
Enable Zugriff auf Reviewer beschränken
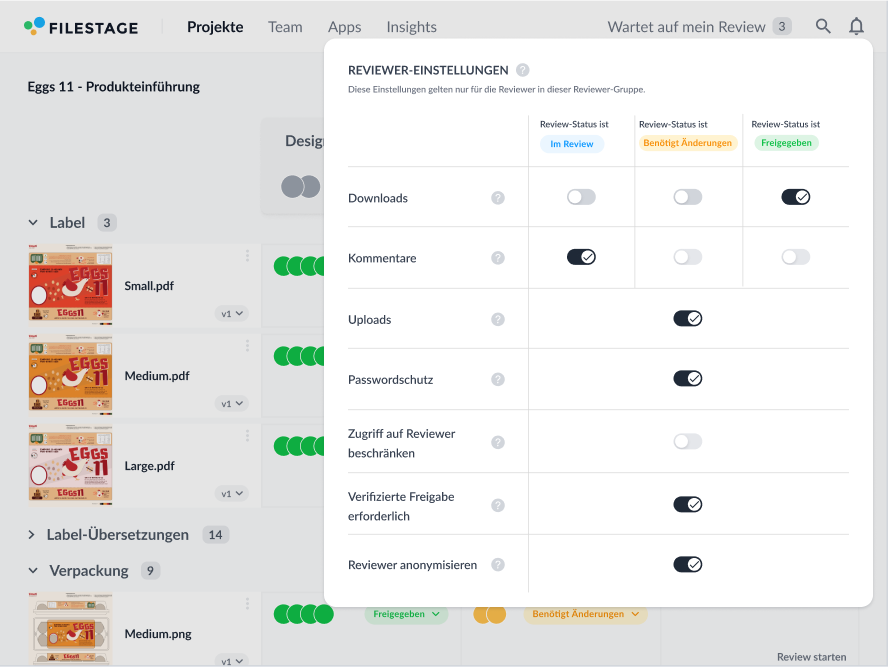coord(688,441)
